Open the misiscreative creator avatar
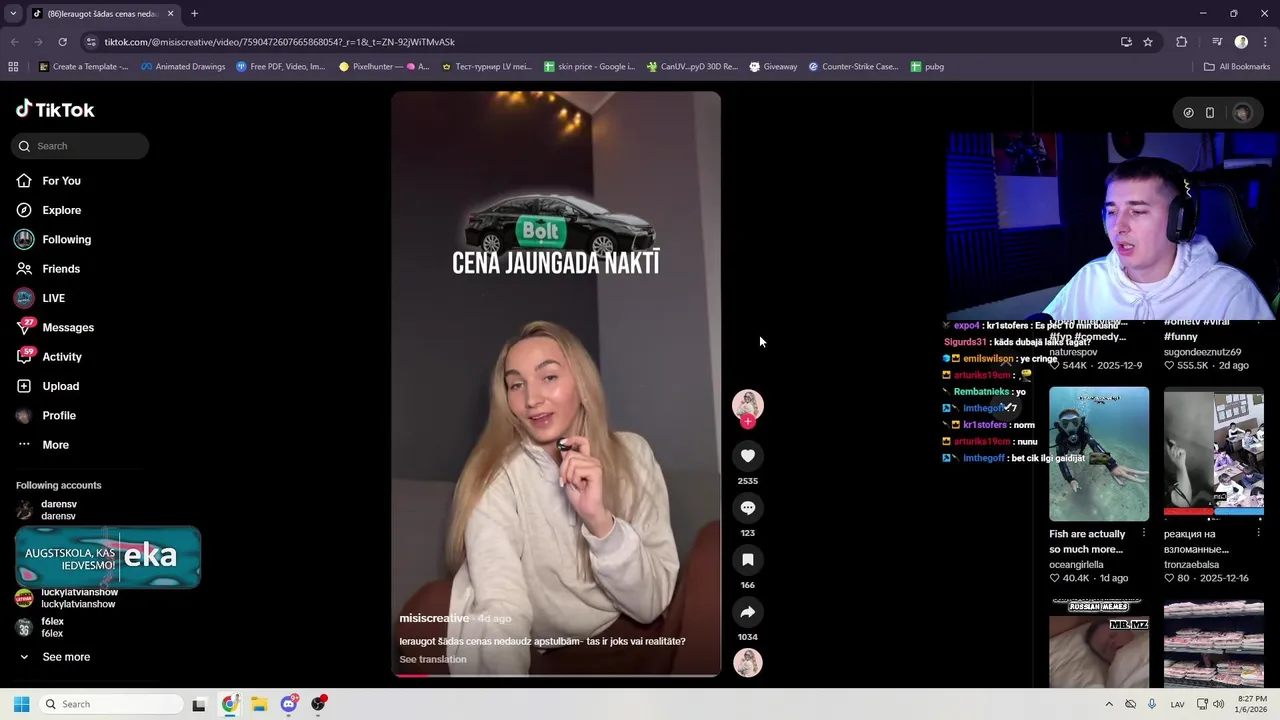The width and height of the screenshot is (1280, 720). (x=748, y=404)
